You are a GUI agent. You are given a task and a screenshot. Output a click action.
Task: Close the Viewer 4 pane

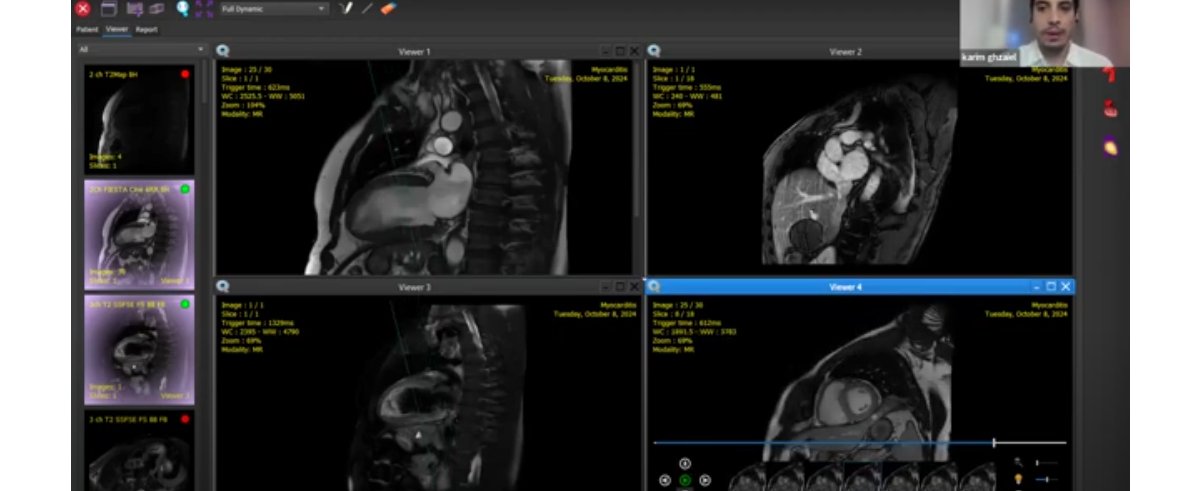coord(1065,287)
